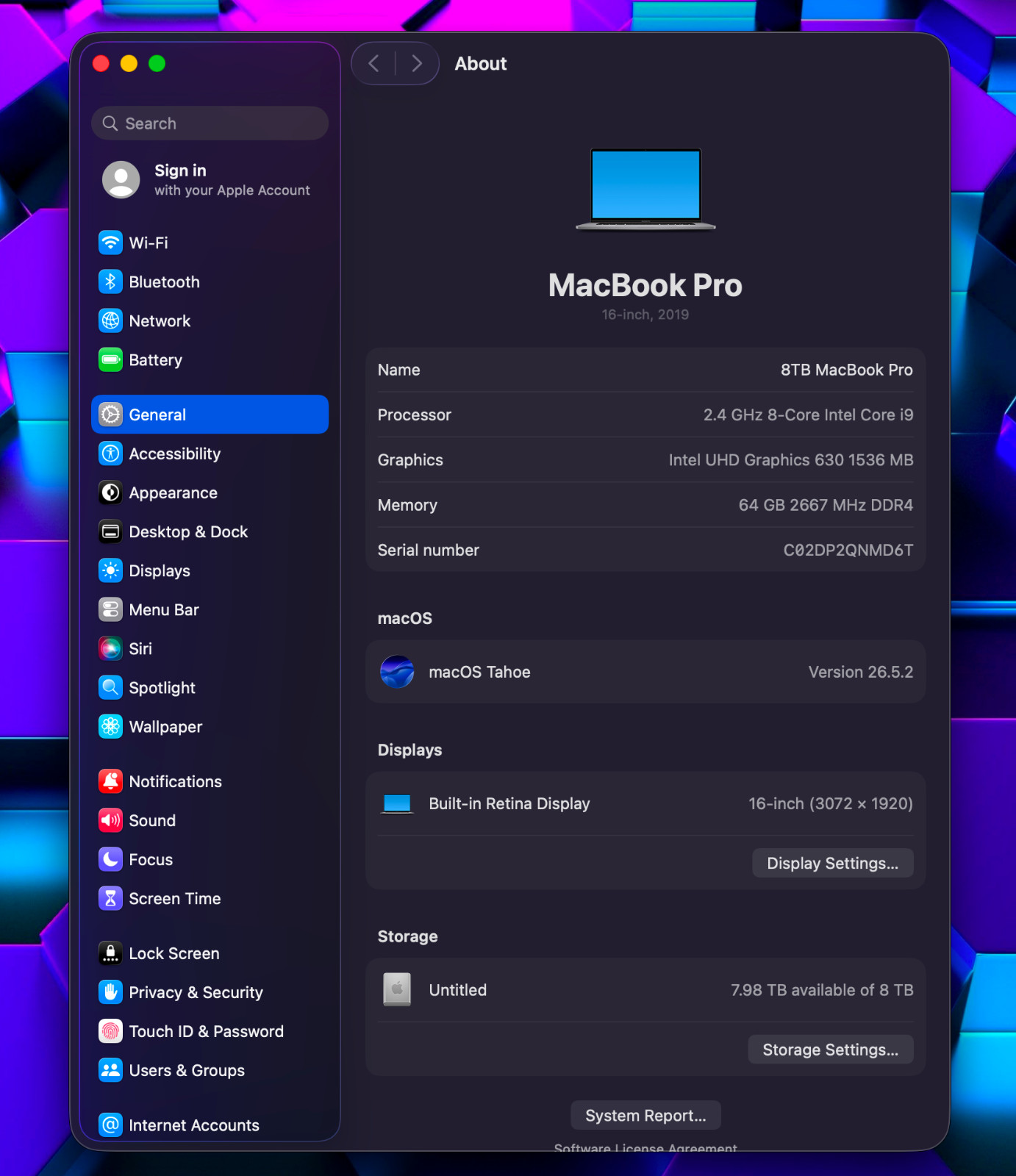Click the System Report... button
Screen dimensions: 1016x1176
(x=645, y=1116)
